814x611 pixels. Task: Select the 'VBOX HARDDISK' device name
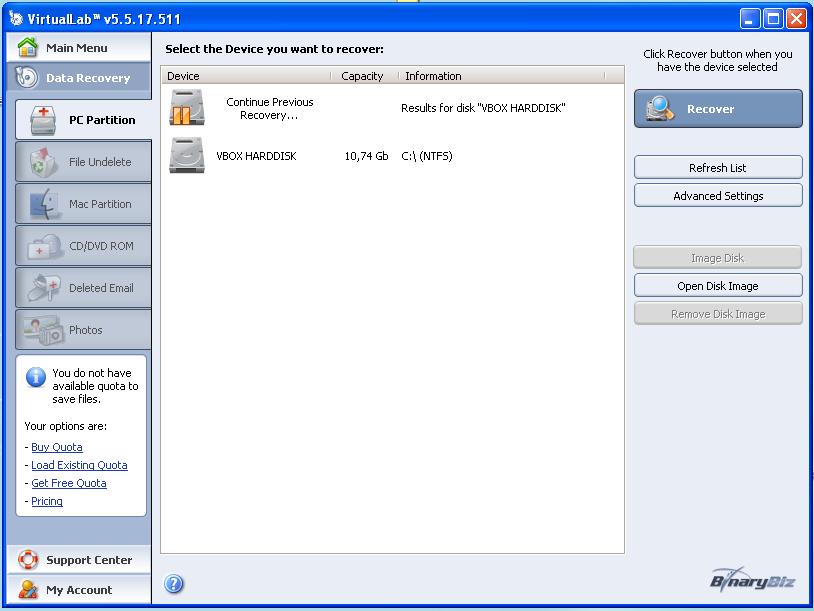click(256, 156)
